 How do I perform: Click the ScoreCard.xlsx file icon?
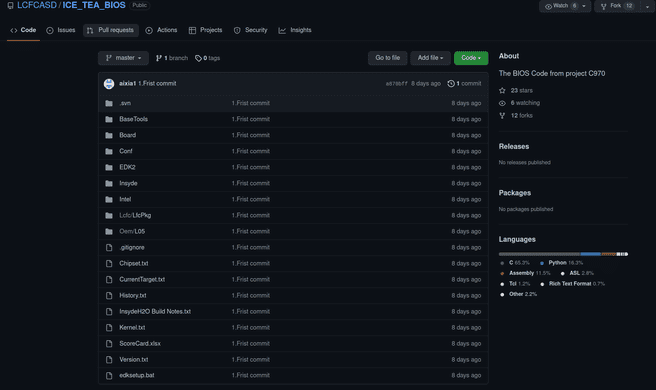(x=109, y=344)
